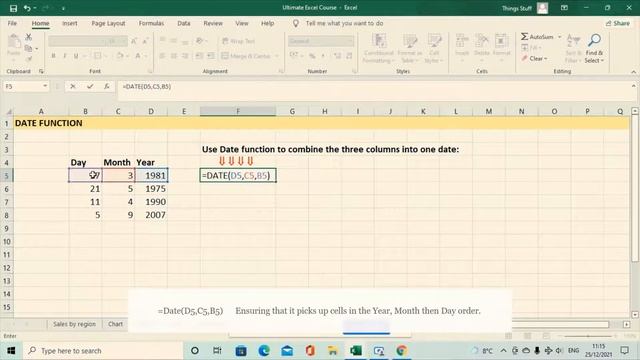Open Google Chrome from the taskbar

pos(402,351)
